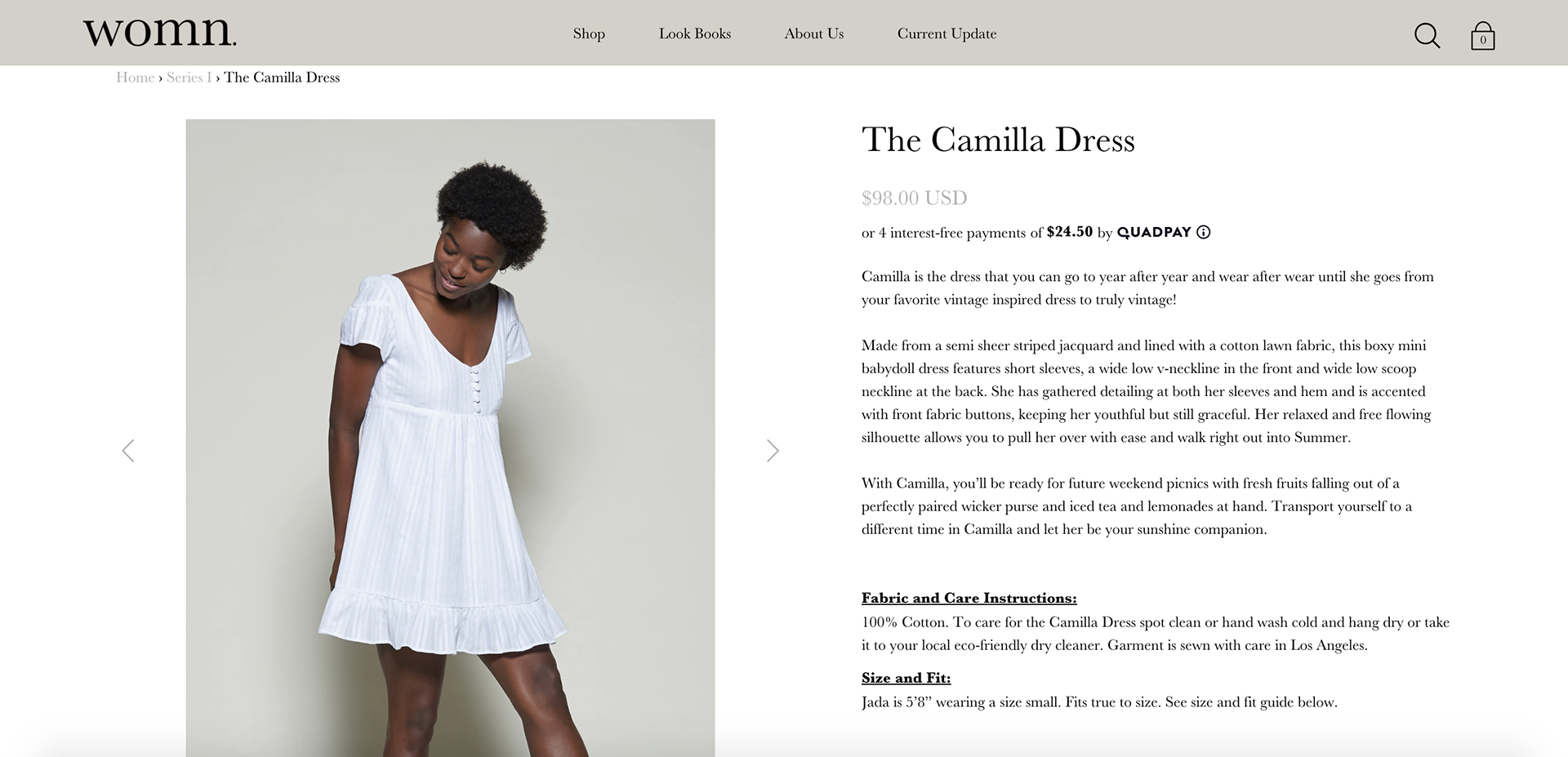Viewport: 1568px width, 757px height.
Task: Open the search magnifier icon
Action: point(1427,35)
